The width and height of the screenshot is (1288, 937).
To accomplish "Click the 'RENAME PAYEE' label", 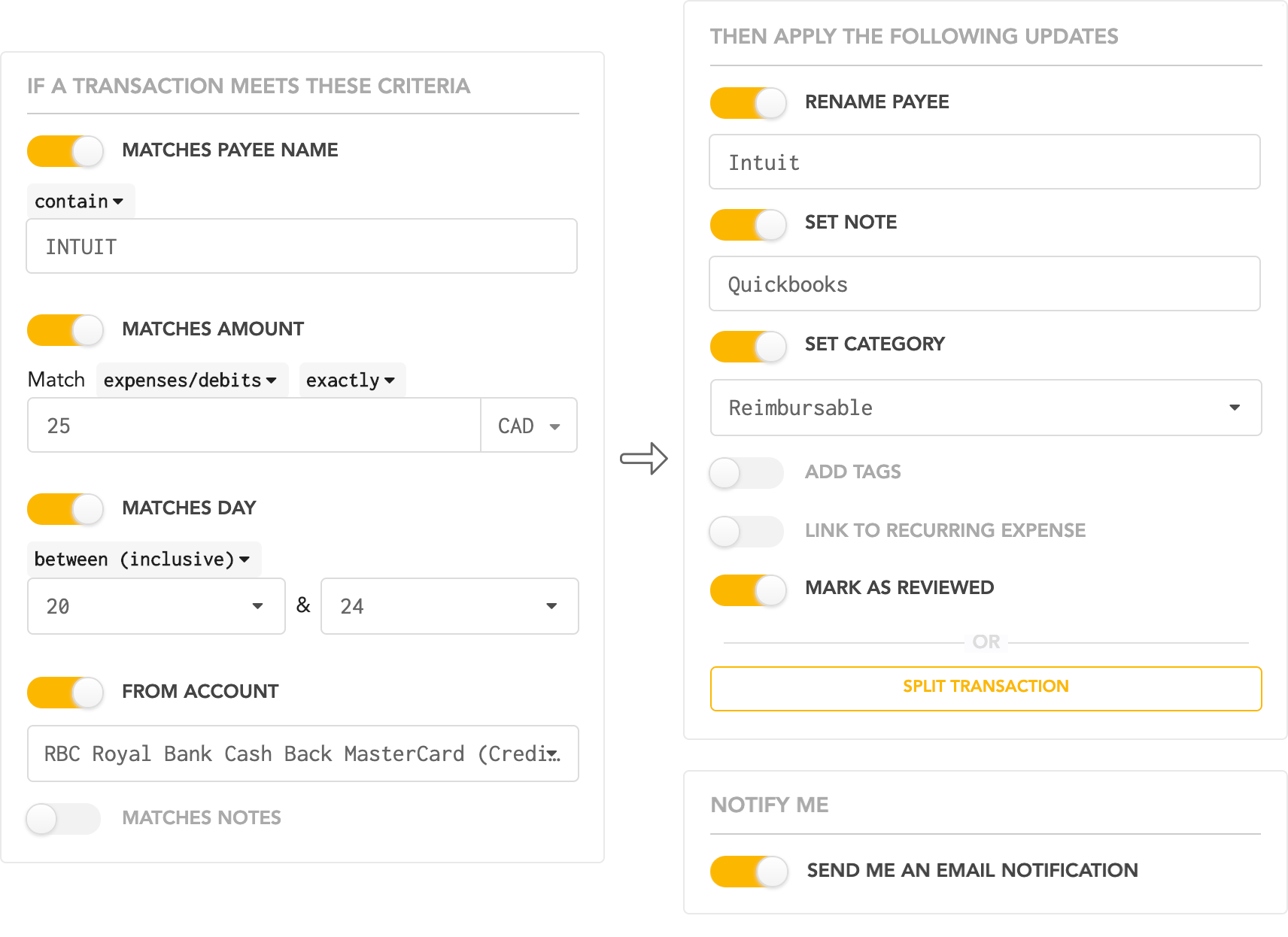I will (x=877, y=102).
